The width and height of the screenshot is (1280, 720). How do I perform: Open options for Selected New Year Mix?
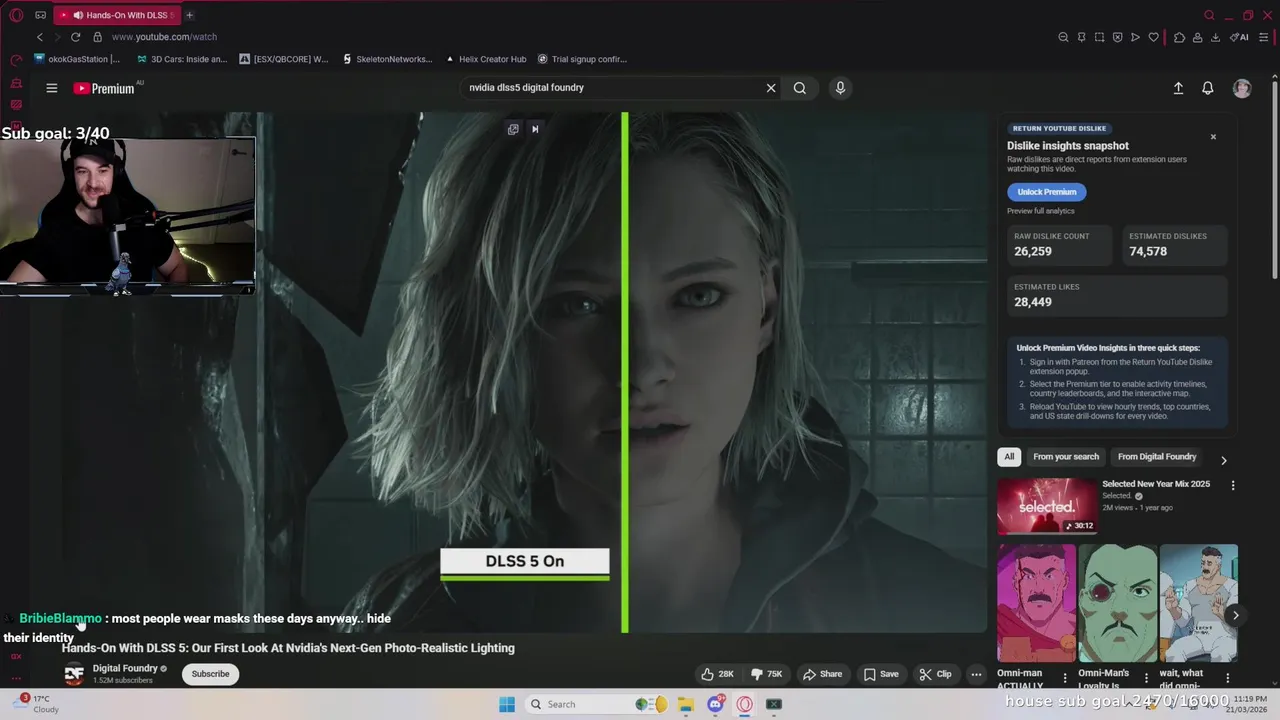[1233, 485]
